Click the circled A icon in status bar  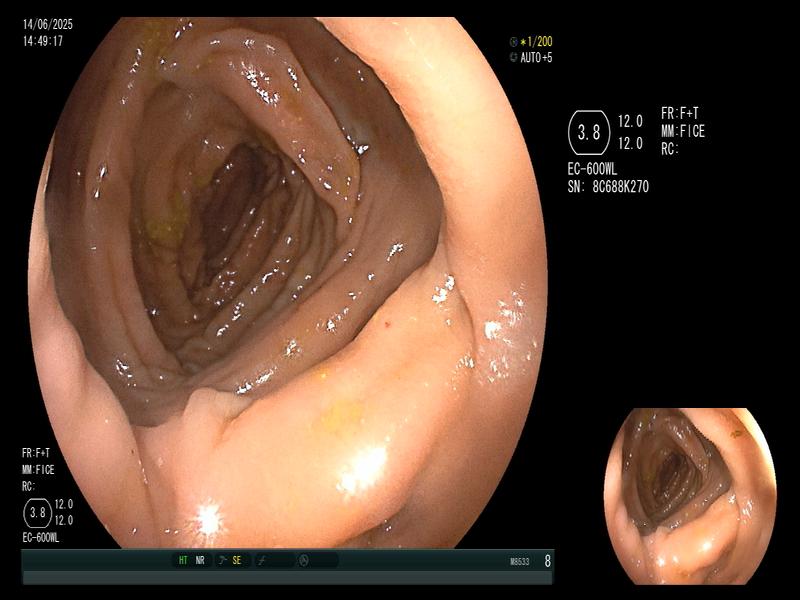coord(304,560)
